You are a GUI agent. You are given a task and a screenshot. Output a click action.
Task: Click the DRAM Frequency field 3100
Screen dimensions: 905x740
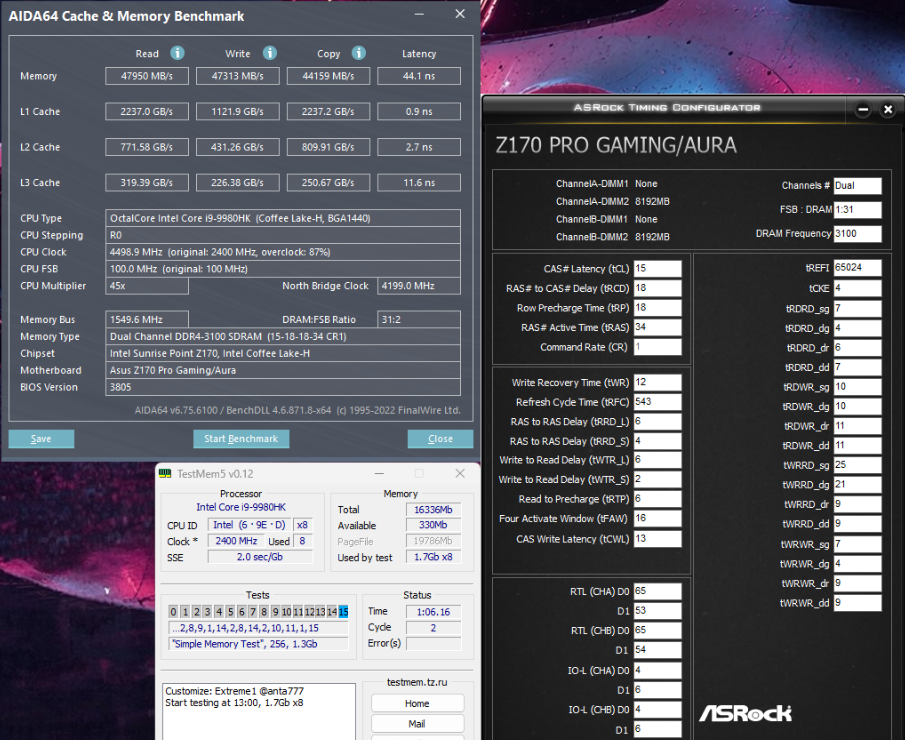click(x=858, y=233)
